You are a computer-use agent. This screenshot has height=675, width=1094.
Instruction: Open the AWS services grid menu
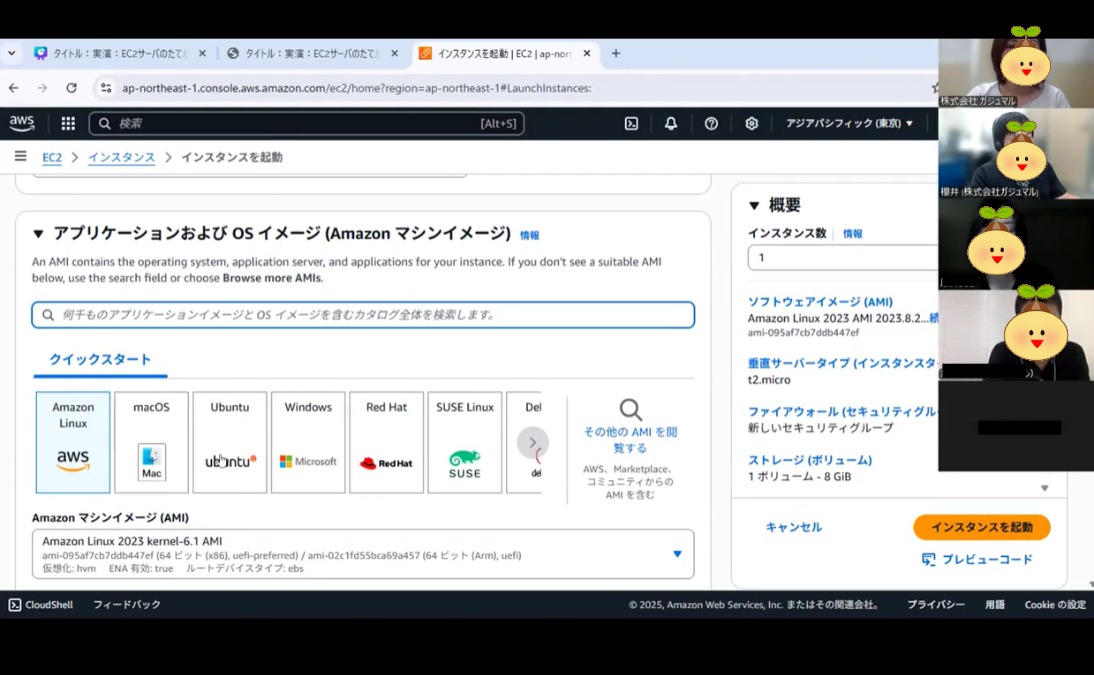pyautogui.click(x=68, y=123)
